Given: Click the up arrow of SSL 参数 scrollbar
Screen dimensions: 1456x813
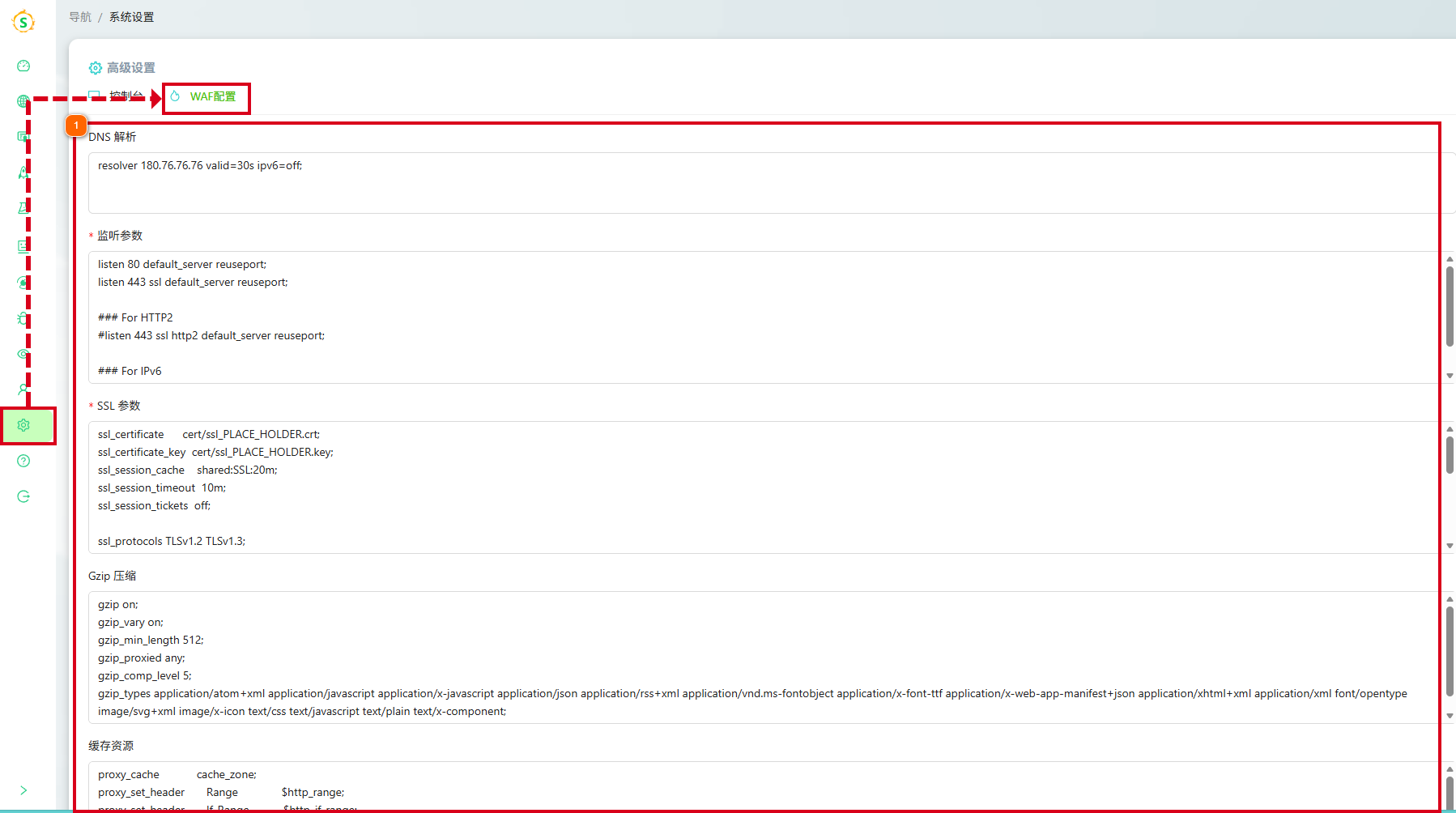Looking at the screenshot, I should point(1450,429).
